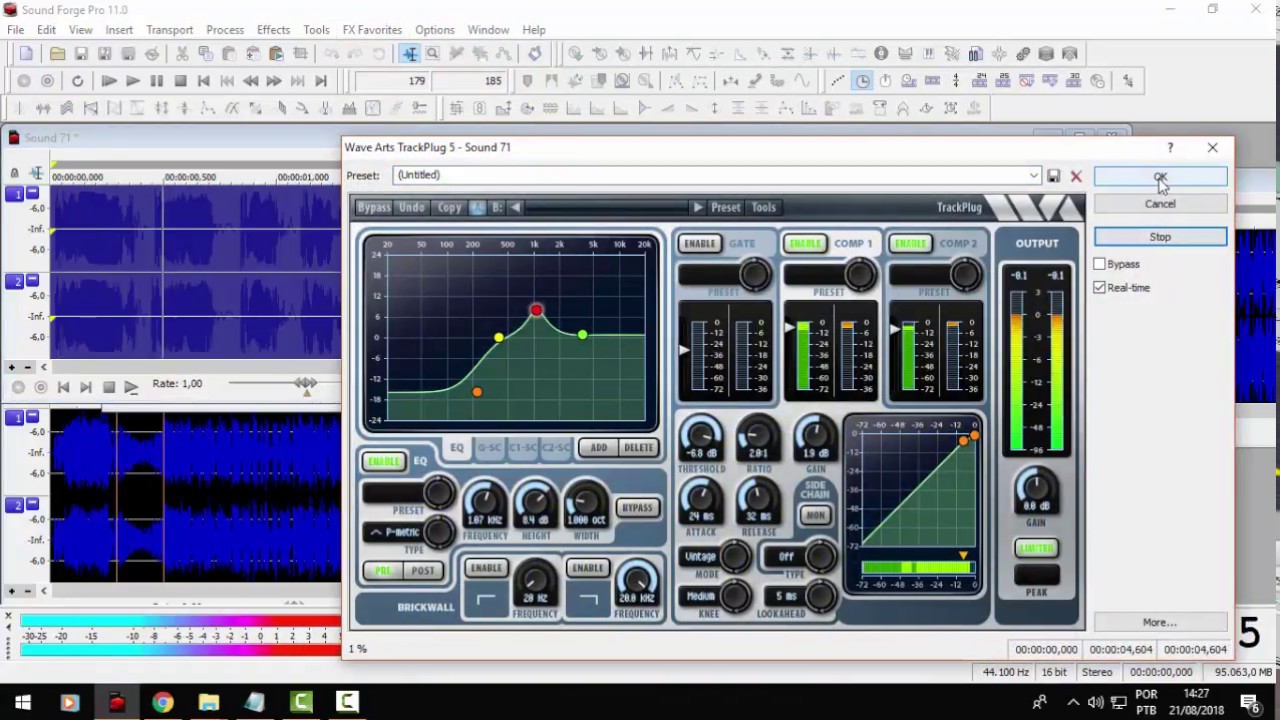Open the side chain Type selector showing Off
The image size is (1280, 720).
tap(786, 557)
